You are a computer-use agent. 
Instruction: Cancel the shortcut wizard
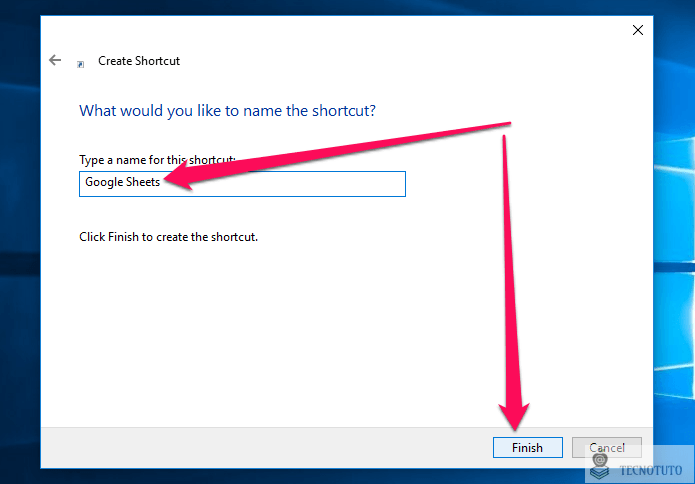coord(607,447)
